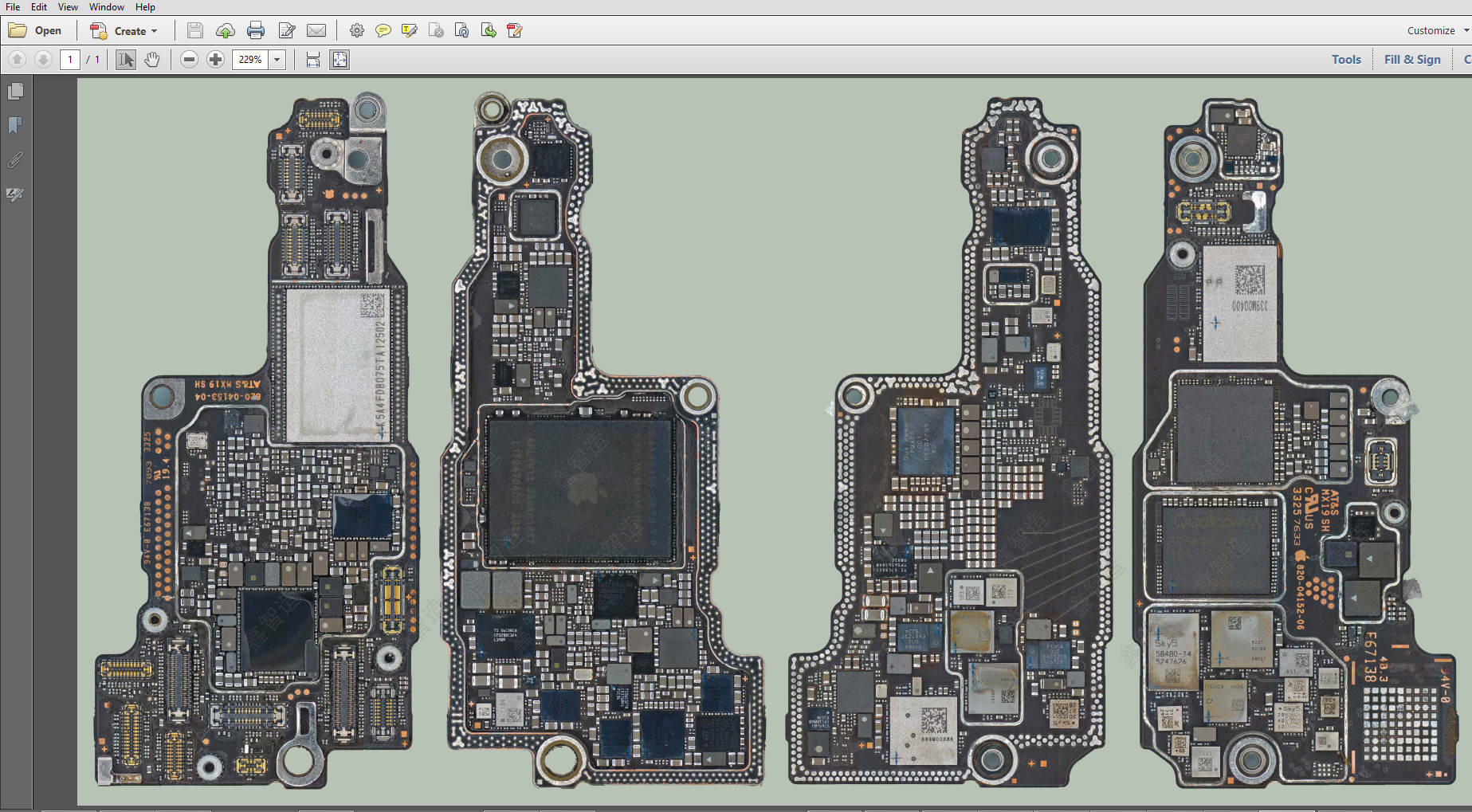Click the Highlight text tool
This screenshot has height=812, width=1472.
coord(410,31)
